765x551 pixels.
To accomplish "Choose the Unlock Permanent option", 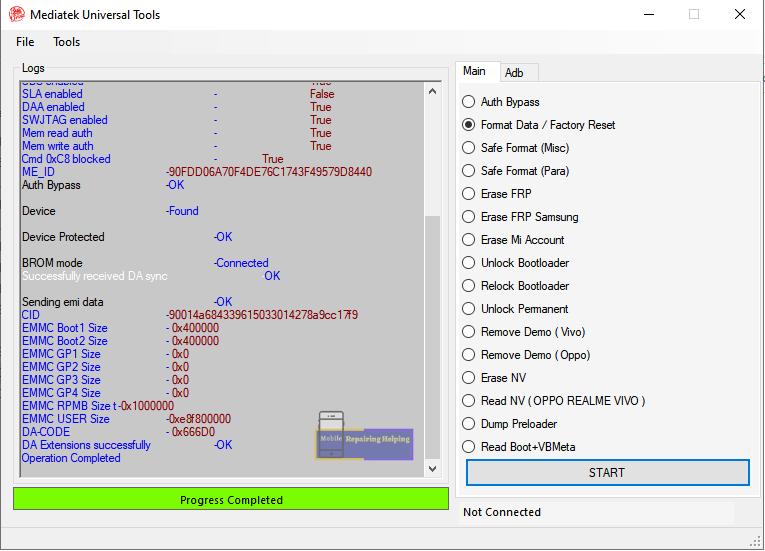I will (x=515, y=308).
